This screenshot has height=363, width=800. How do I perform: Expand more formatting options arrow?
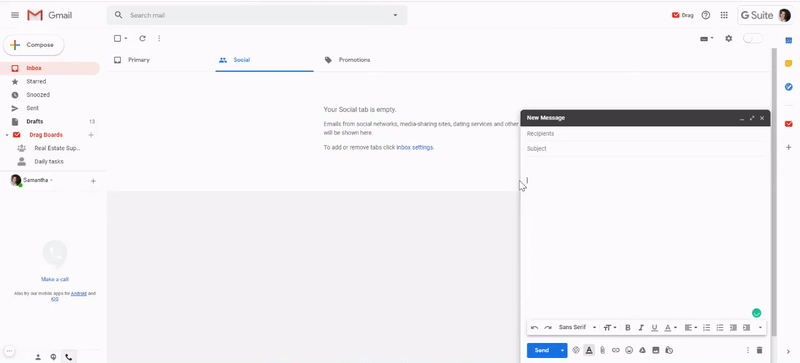click(760, 328)
